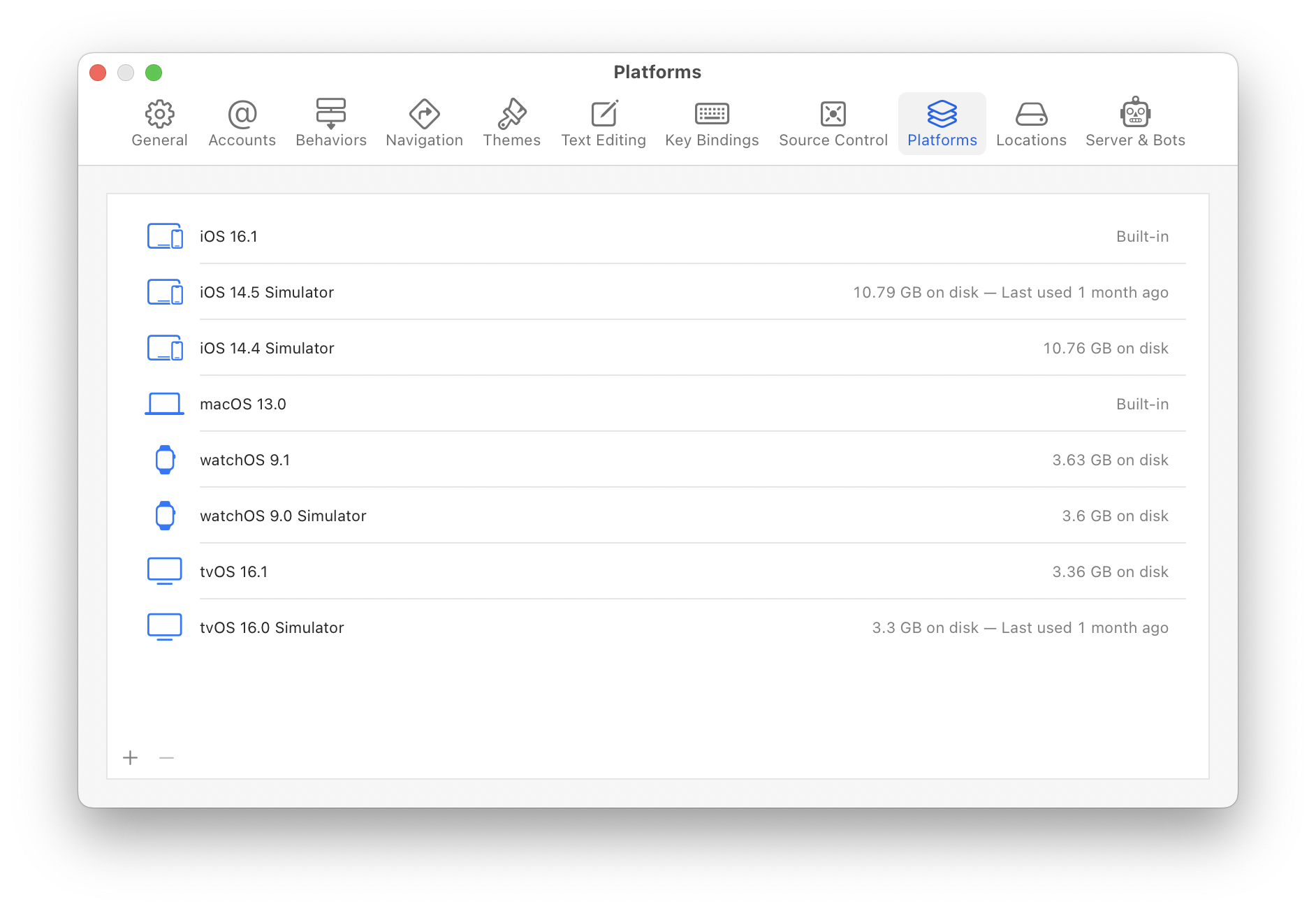Open the Behaviors settings pane
The image size is (1316, 911).
pos(330,123)
